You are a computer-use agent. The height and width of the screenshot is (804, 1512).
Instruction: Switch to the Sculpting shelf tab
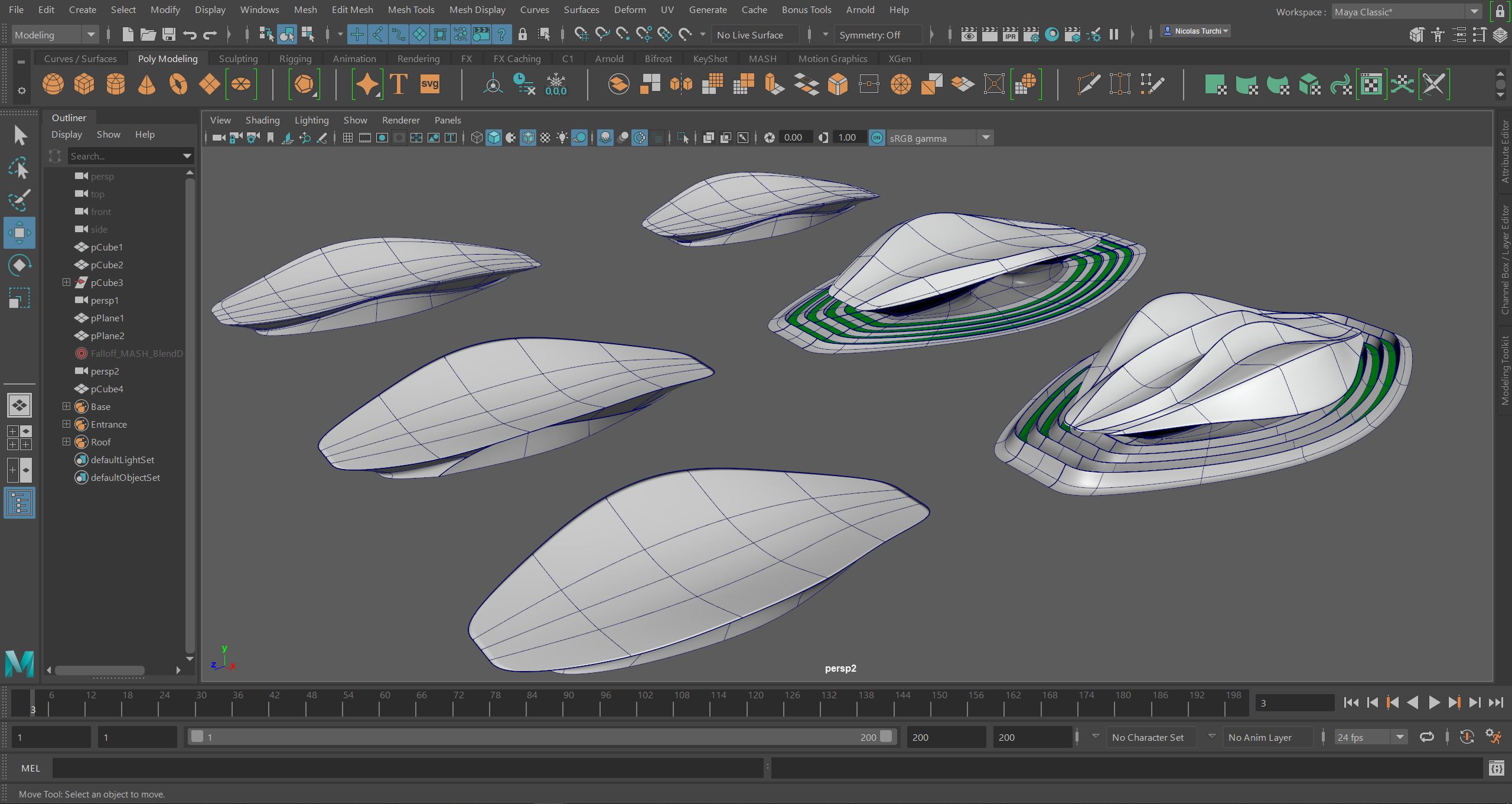click(x=238, y=58)
